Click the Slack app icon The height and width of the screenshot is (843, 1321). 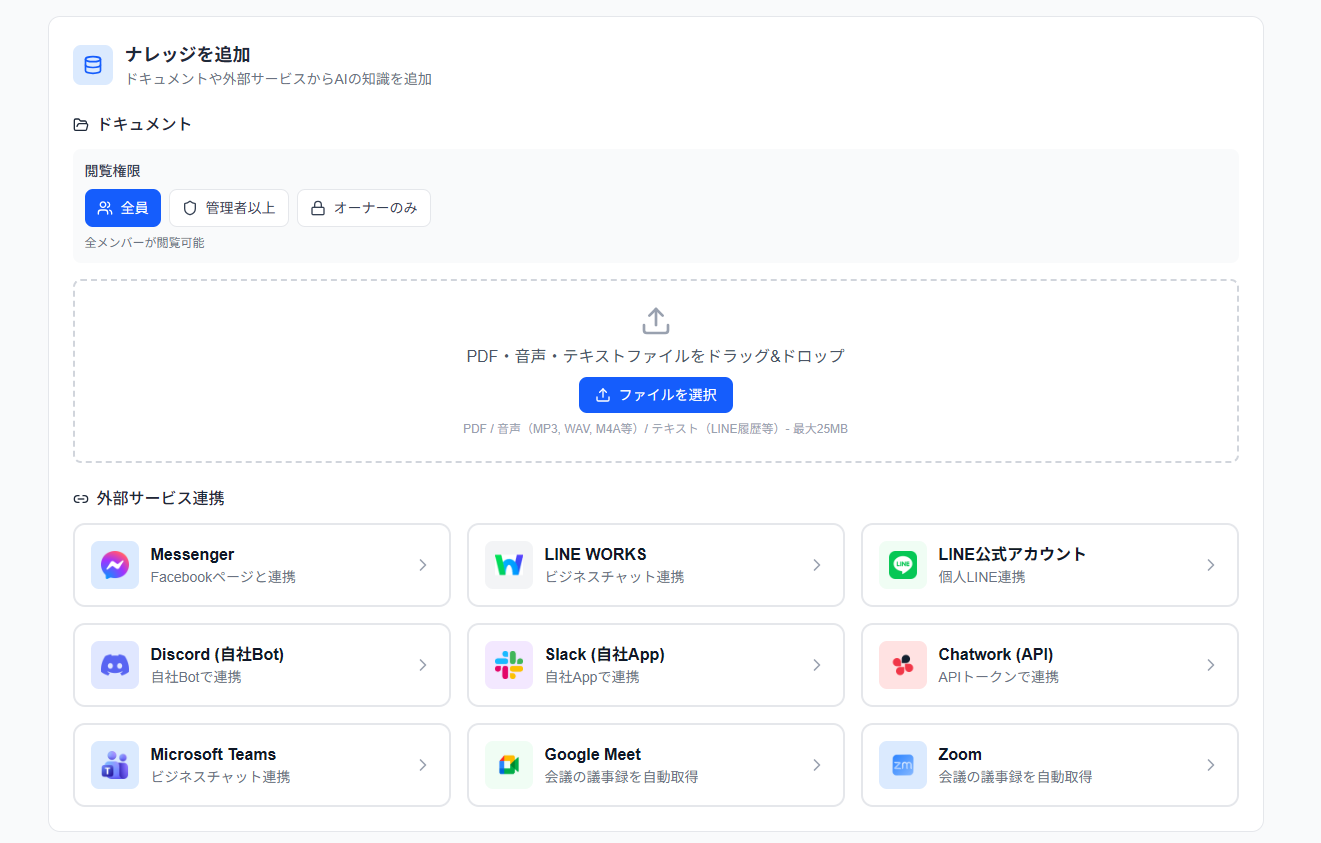(508, 664)
